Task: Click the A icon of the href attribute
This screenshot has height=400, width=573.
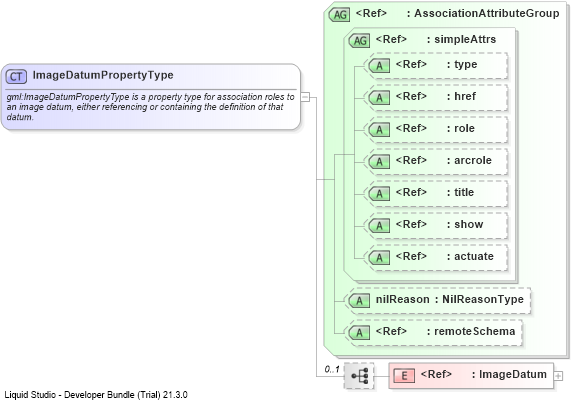Action: pos(379,98)
